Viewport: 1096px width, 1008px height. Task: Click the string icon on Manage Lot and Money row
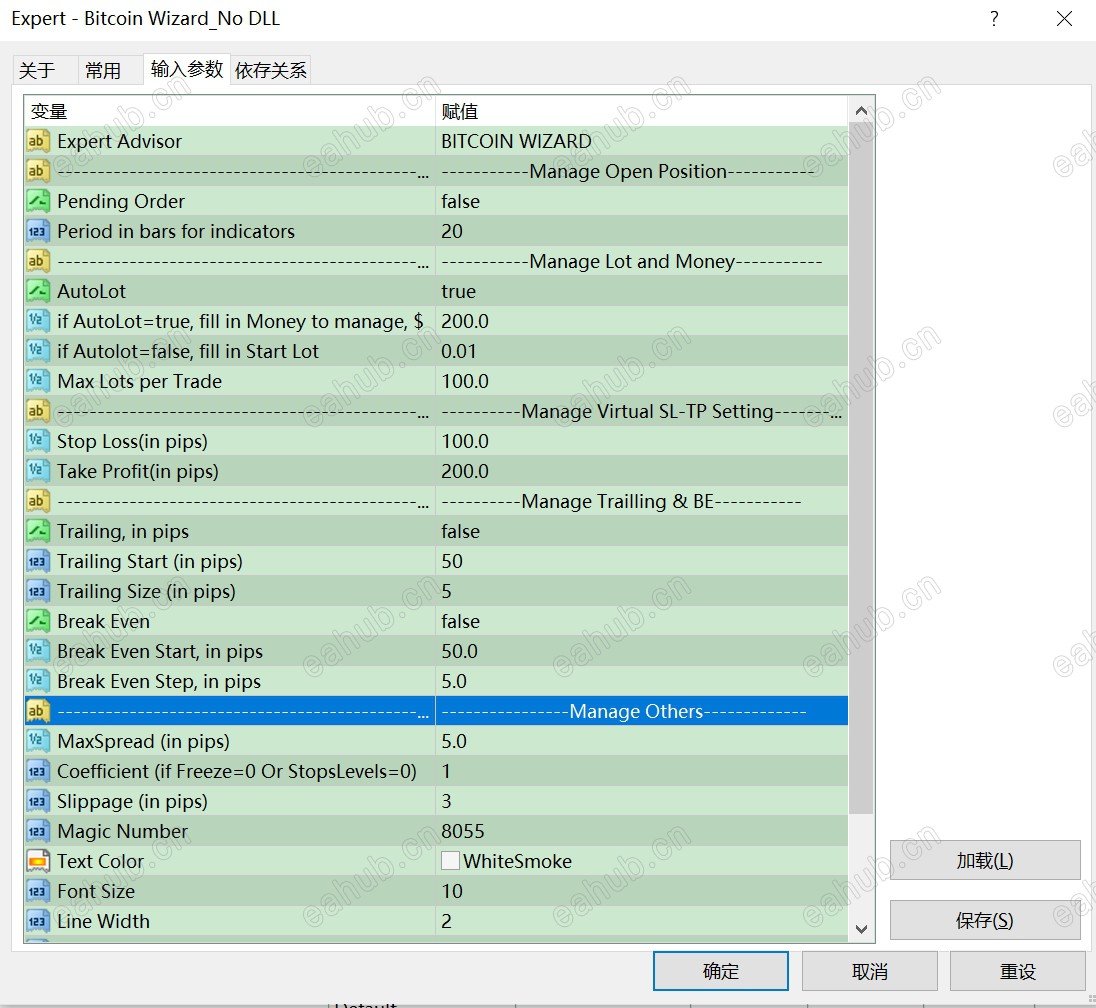38,261
